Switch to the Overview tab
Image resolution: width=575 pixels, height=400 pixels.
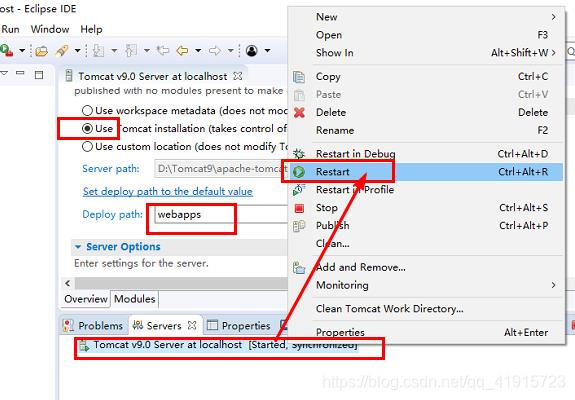click(86, 299)
